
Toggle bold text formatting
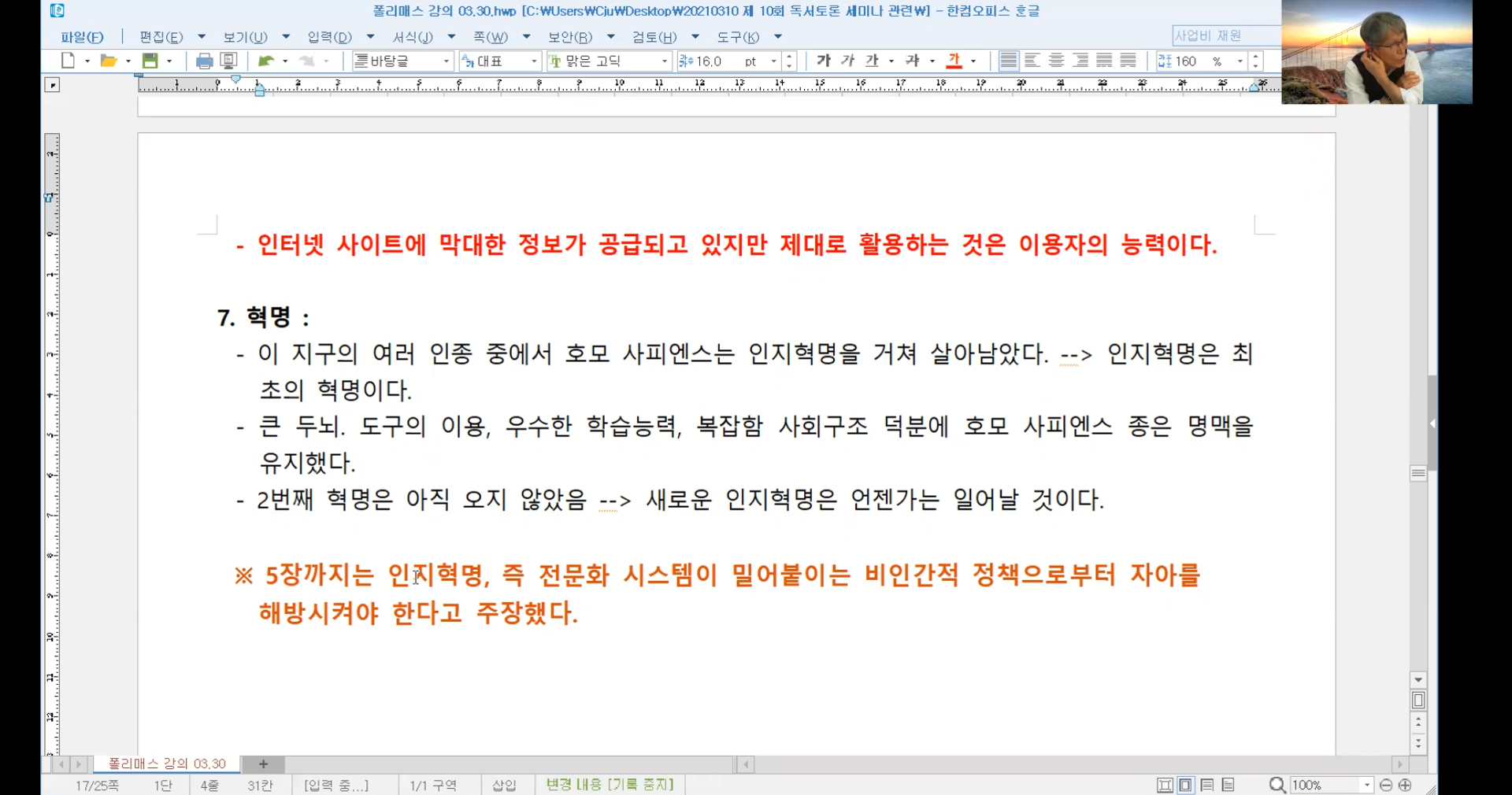click(x=824, y=61)
